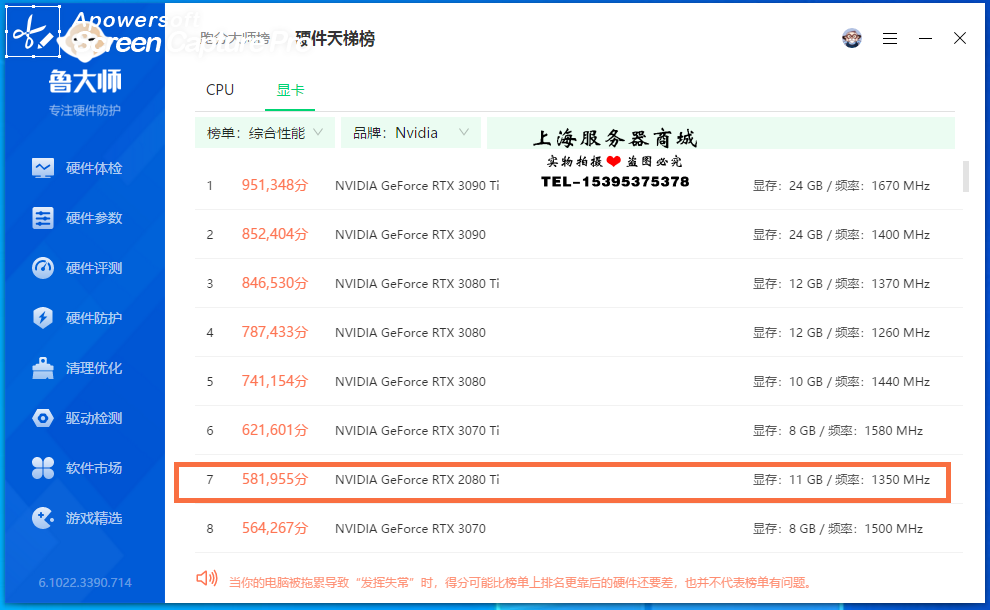The image size is (990, 610).
Task: Open 硬件体检 hardware checkup section
Action: [77, 168]
